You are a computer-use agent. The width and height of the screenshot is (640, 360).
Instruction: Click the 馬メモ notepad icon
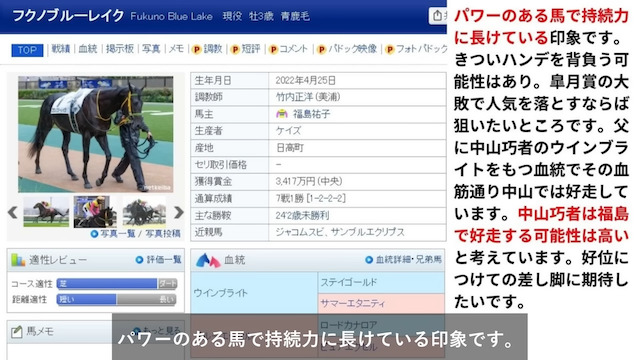[x=16, y=331]
